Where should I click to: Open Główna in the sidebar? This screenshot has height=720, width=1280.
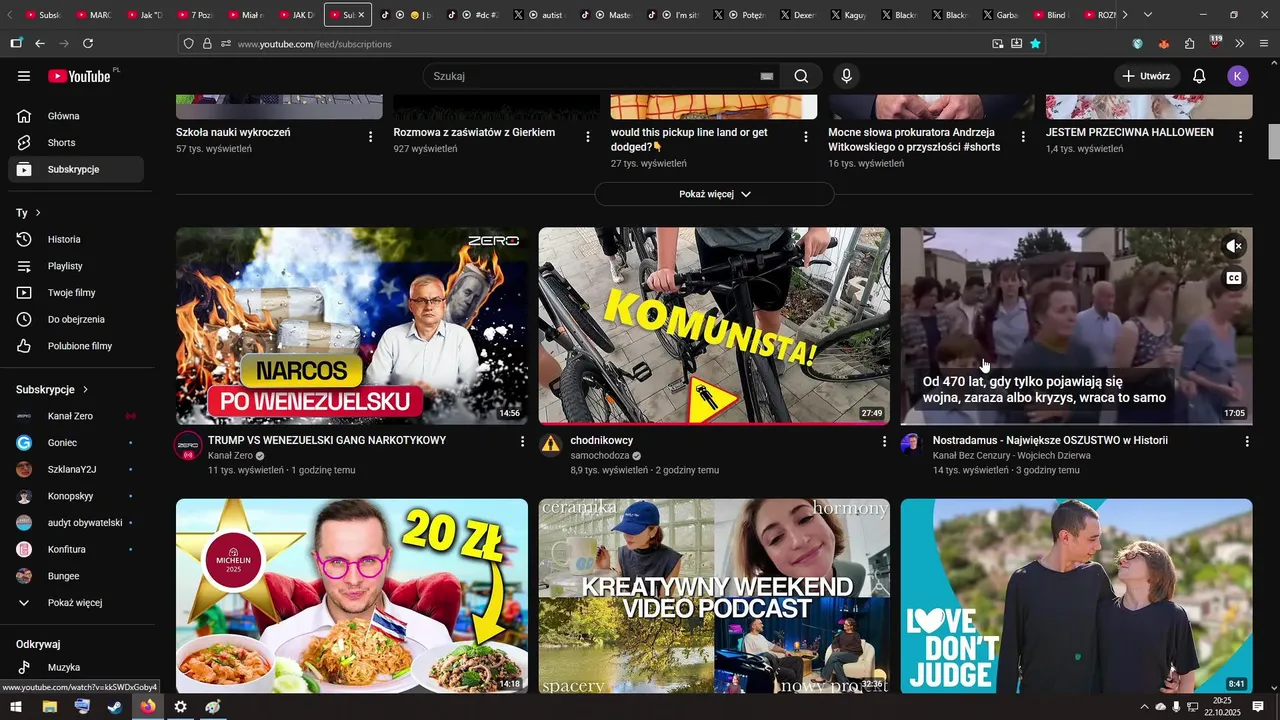pyautogui.click(x=76, y=116)
